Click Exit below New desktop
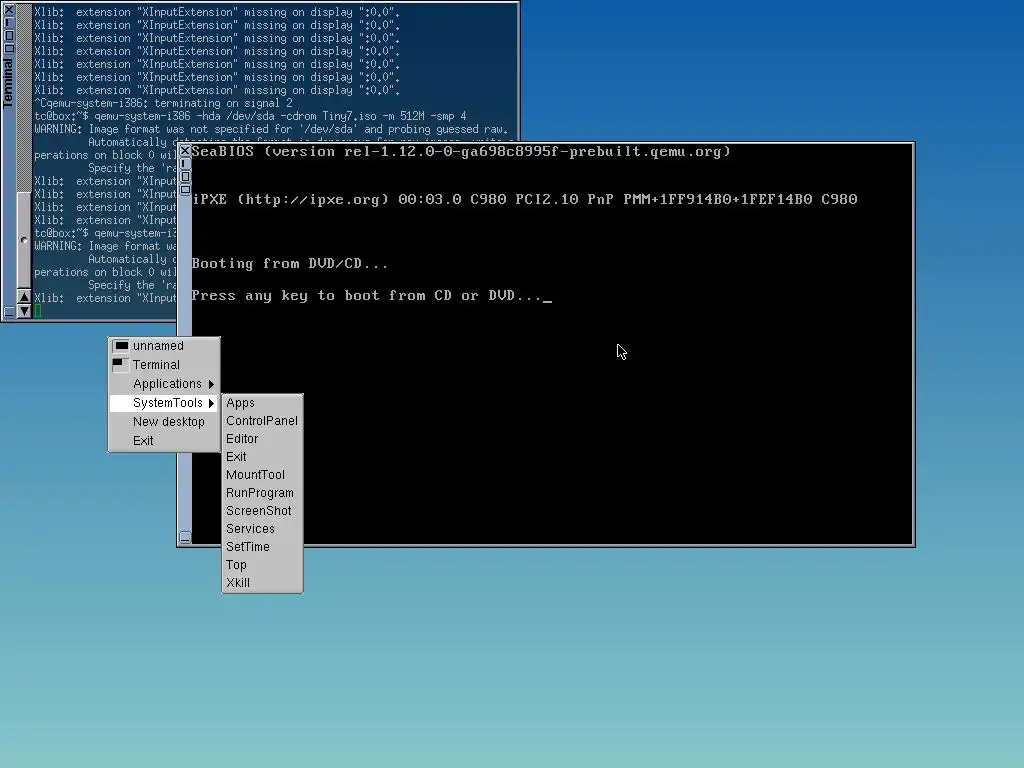1024x768 pixels. (164, 441)
